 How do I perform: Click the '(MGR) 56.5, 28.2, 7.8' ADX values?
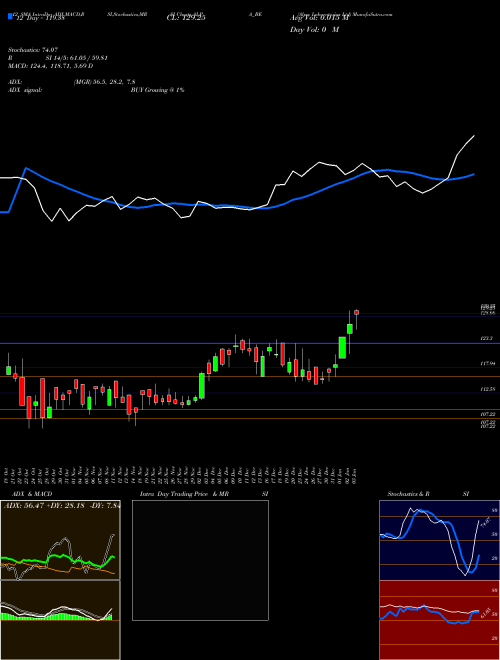pos(104,82)
